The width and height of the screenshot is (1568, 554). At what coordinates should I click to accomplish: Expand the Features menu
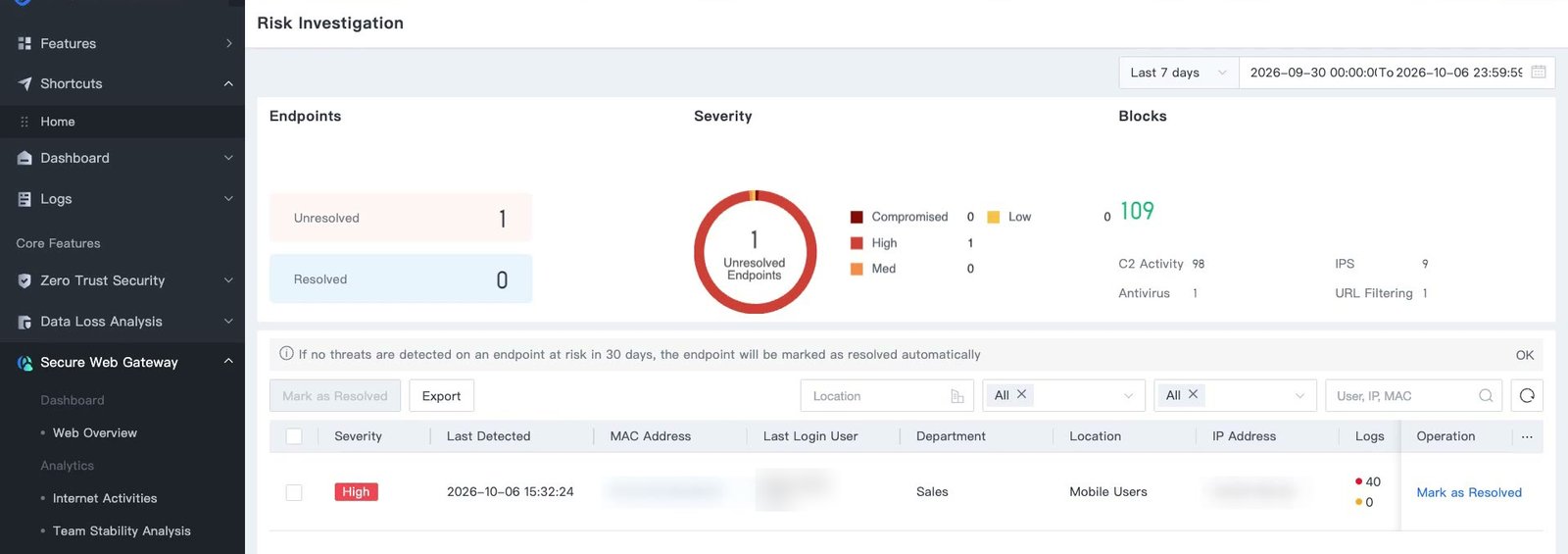pyautogui.click(x=228, y=43)
